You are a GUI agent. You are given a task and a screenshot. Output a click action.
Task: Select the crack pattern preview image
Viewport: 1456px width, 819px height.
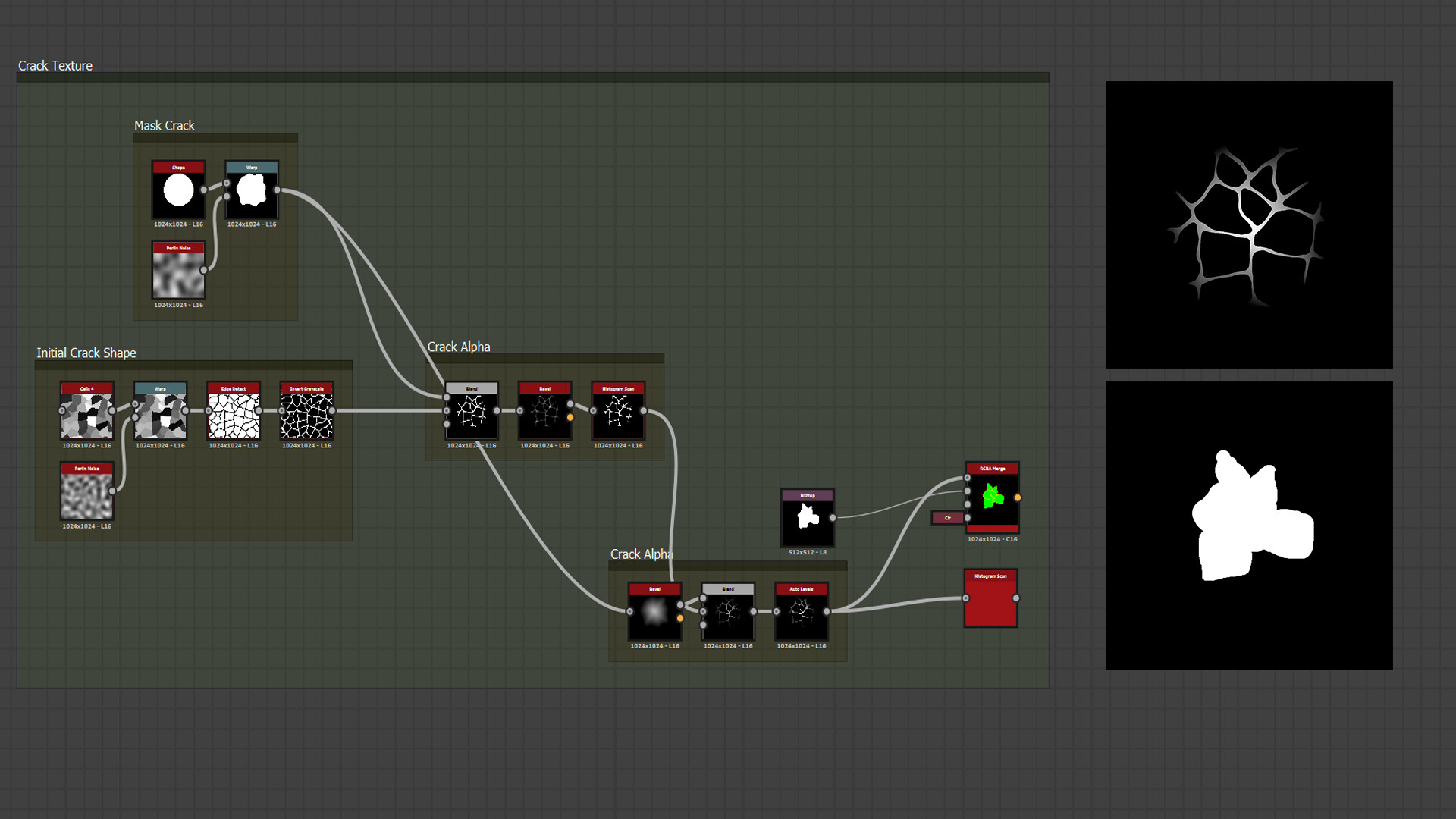pyautogui.click(x=1249, y=224)
